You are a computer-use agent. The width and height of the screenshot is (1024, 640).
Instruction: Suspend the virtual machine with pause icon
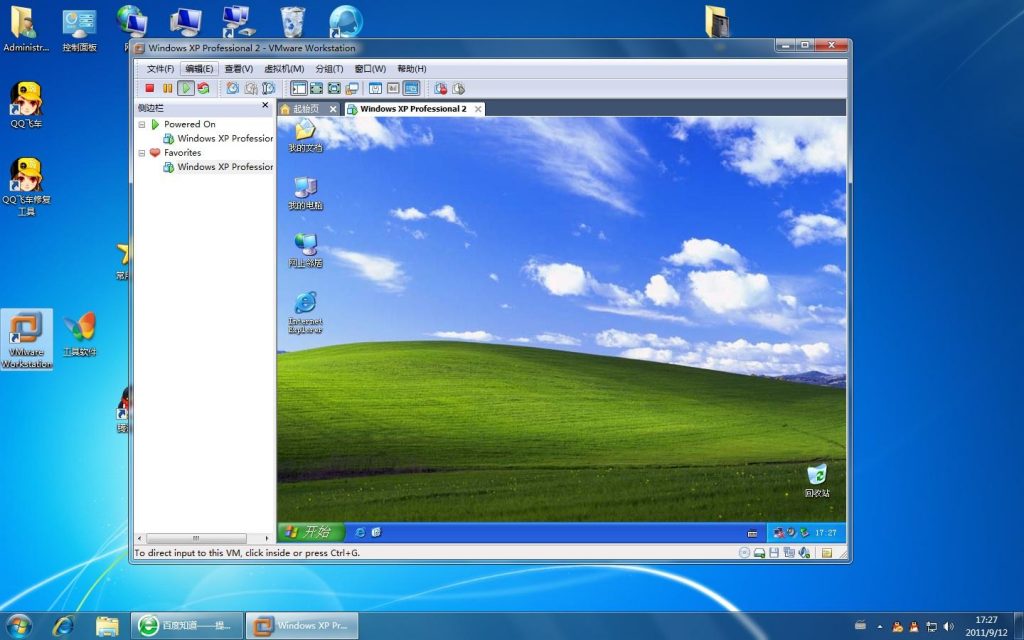[168, 89]
